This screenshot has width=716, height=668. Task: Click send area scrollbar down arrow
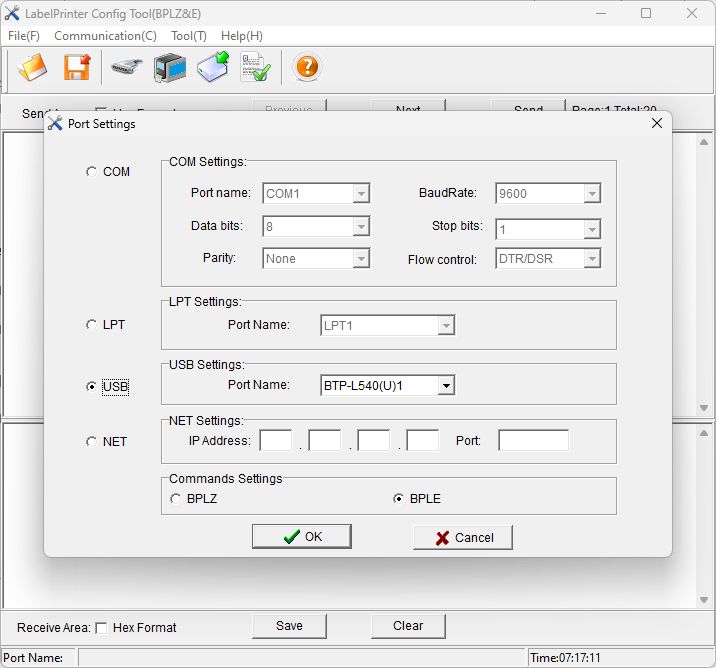(x=704, y=408)
